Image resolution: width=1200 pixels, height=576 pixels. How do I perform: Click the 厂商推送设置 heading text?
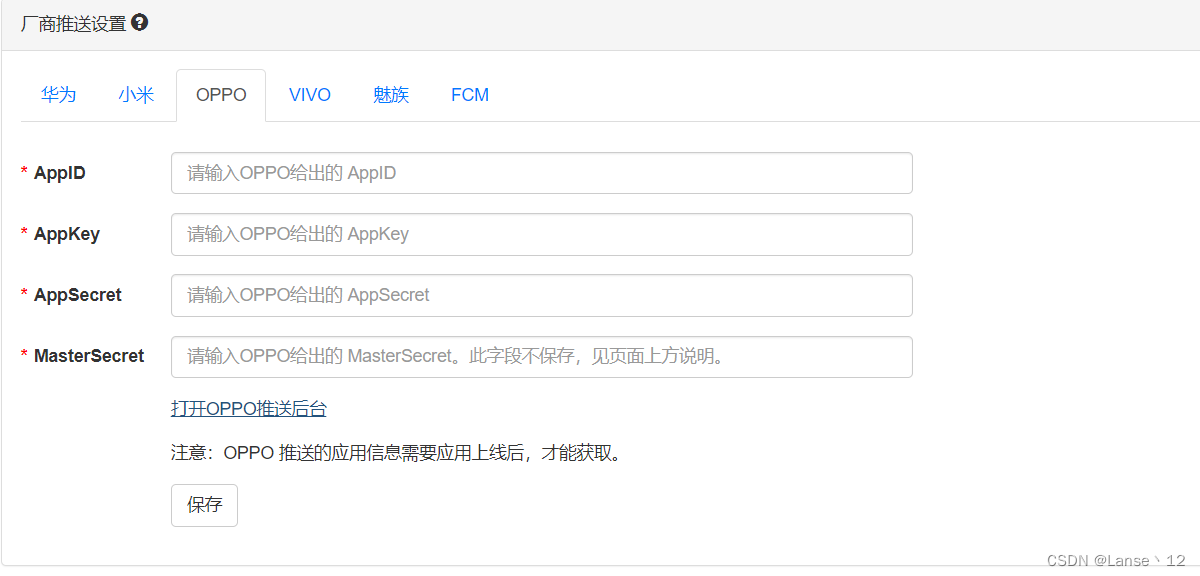74,23
